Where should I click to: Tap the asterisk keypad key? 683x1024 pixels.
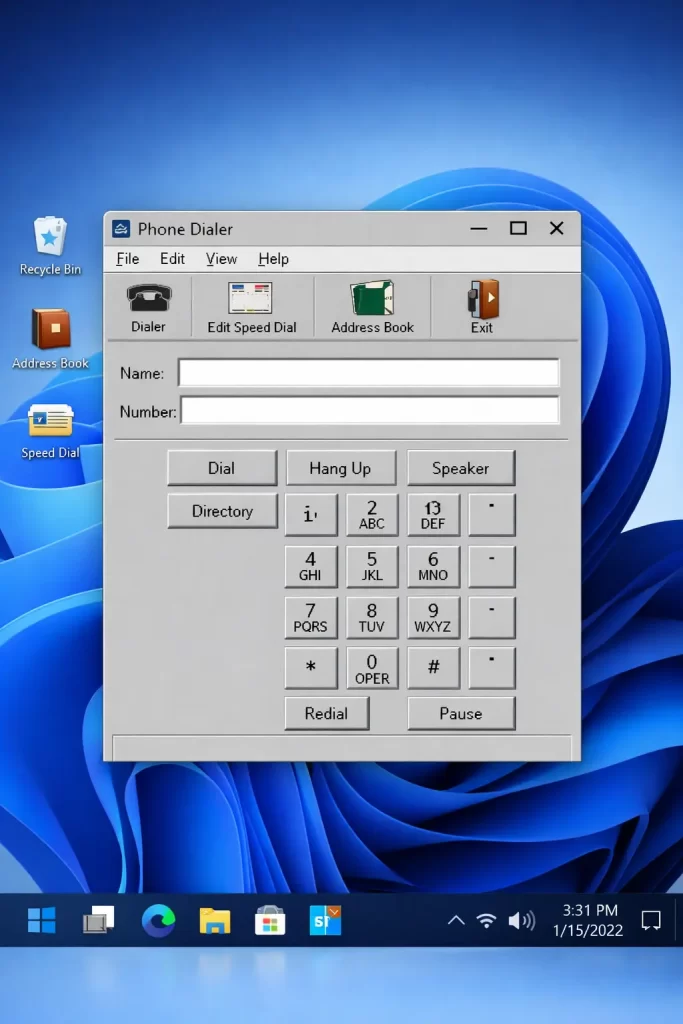click(311, 668)
